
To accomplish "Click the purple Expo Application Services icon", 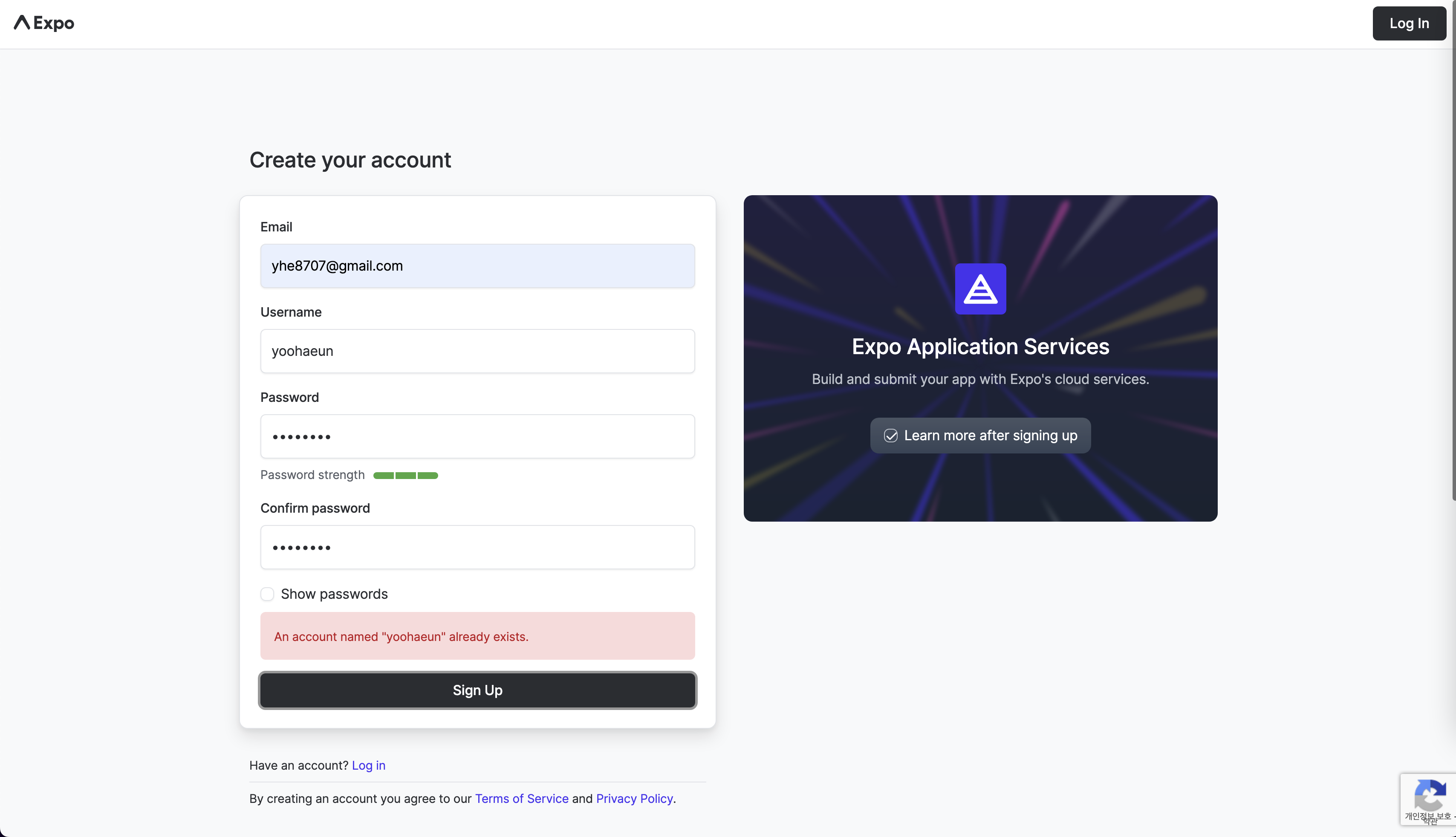I will pos(980,289).
